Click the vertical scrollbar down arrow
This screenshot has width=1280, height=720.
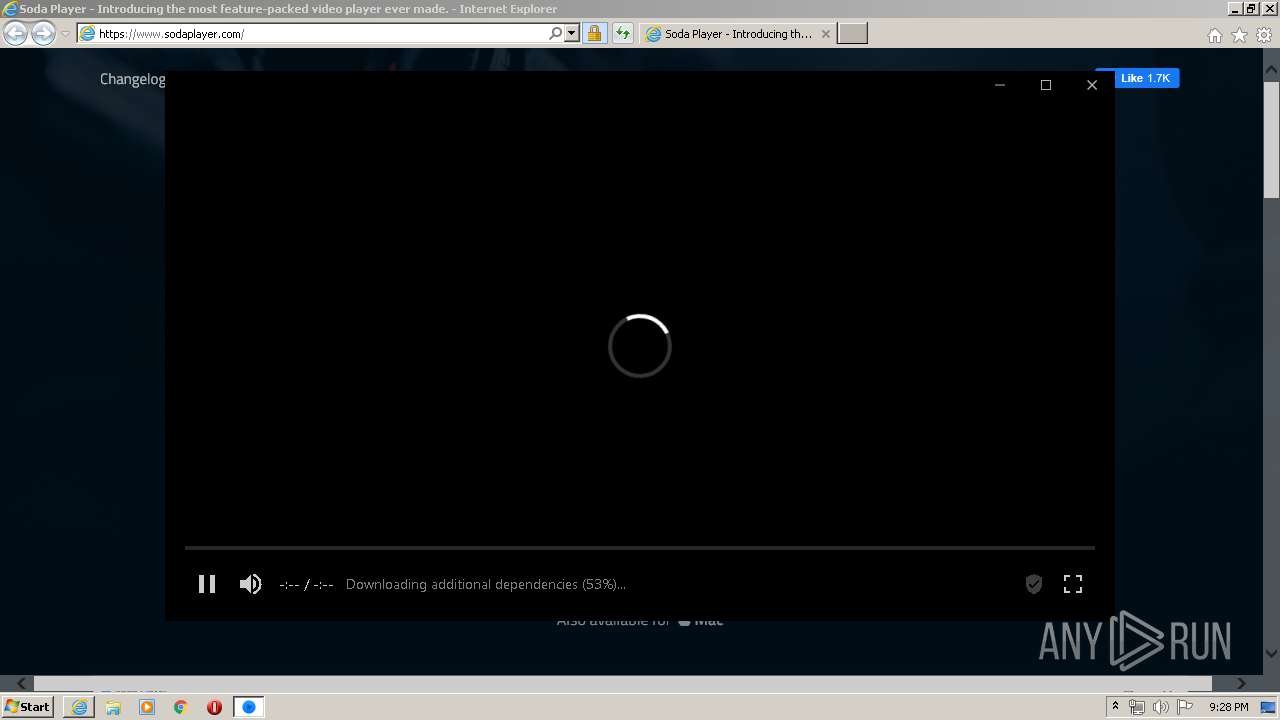click(1271, 654)
